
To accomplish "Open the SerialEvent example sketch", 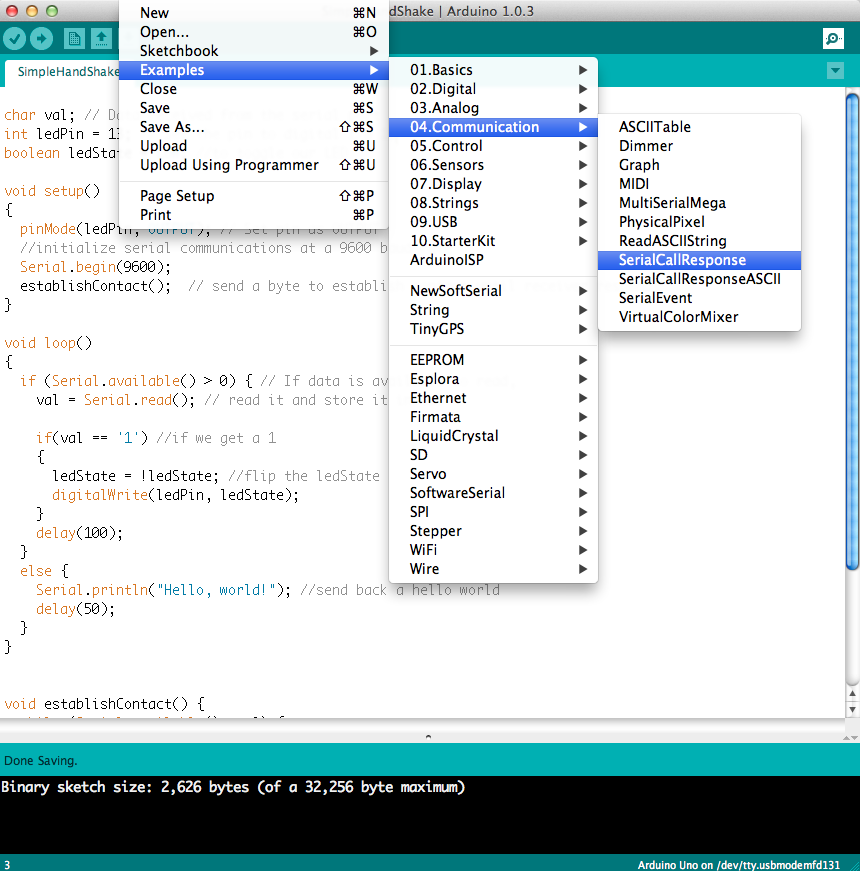I will (x=699, y=297).
